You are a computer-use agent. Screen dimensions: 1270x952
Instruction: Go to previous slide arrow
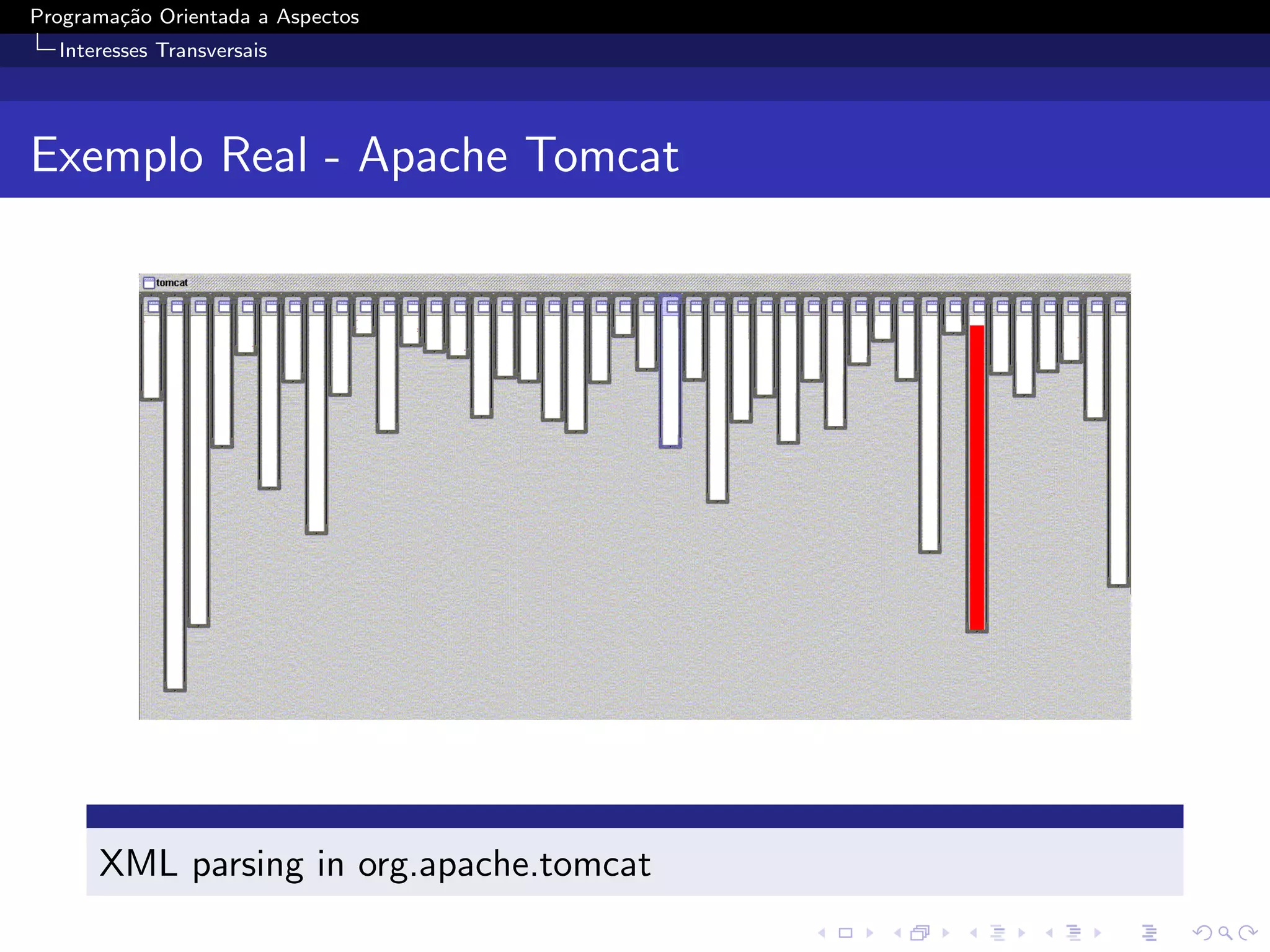point(822,933)
